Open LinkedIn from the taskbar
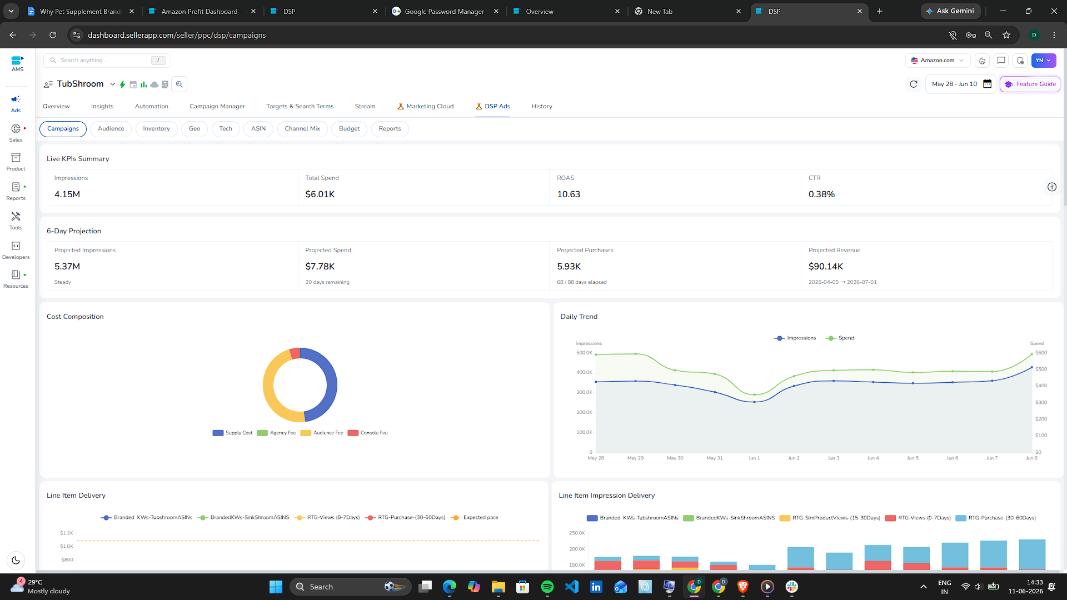The width and height of the screenshot is (1067, 600). pos(596,586)
